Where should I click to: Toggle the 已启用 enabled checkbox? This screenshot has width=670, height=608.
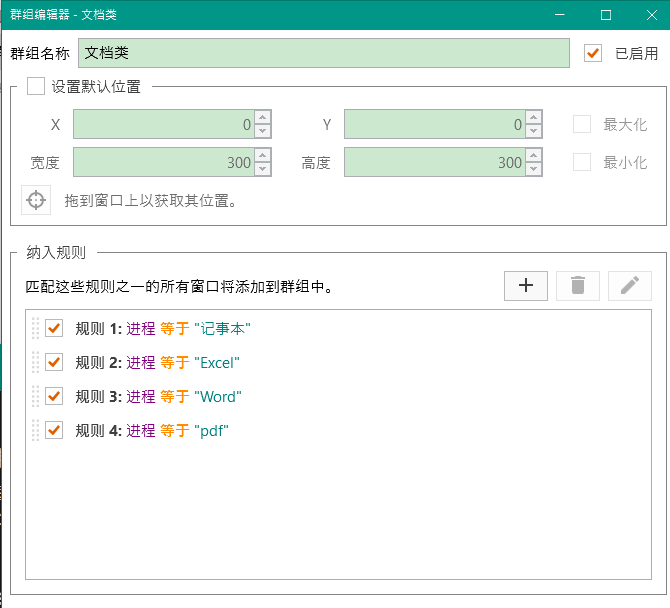593,53
